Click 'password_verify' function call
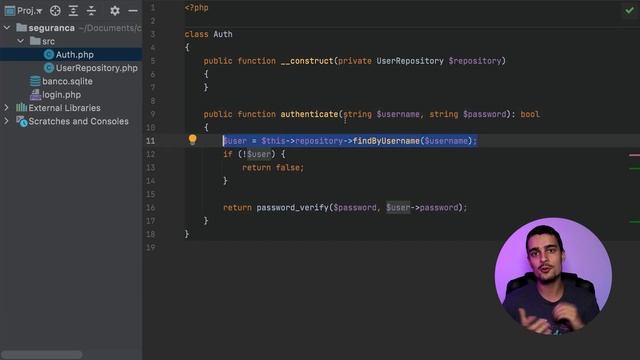Image resolution: width=640 pixels, height=360 pixels. [292, 208]
